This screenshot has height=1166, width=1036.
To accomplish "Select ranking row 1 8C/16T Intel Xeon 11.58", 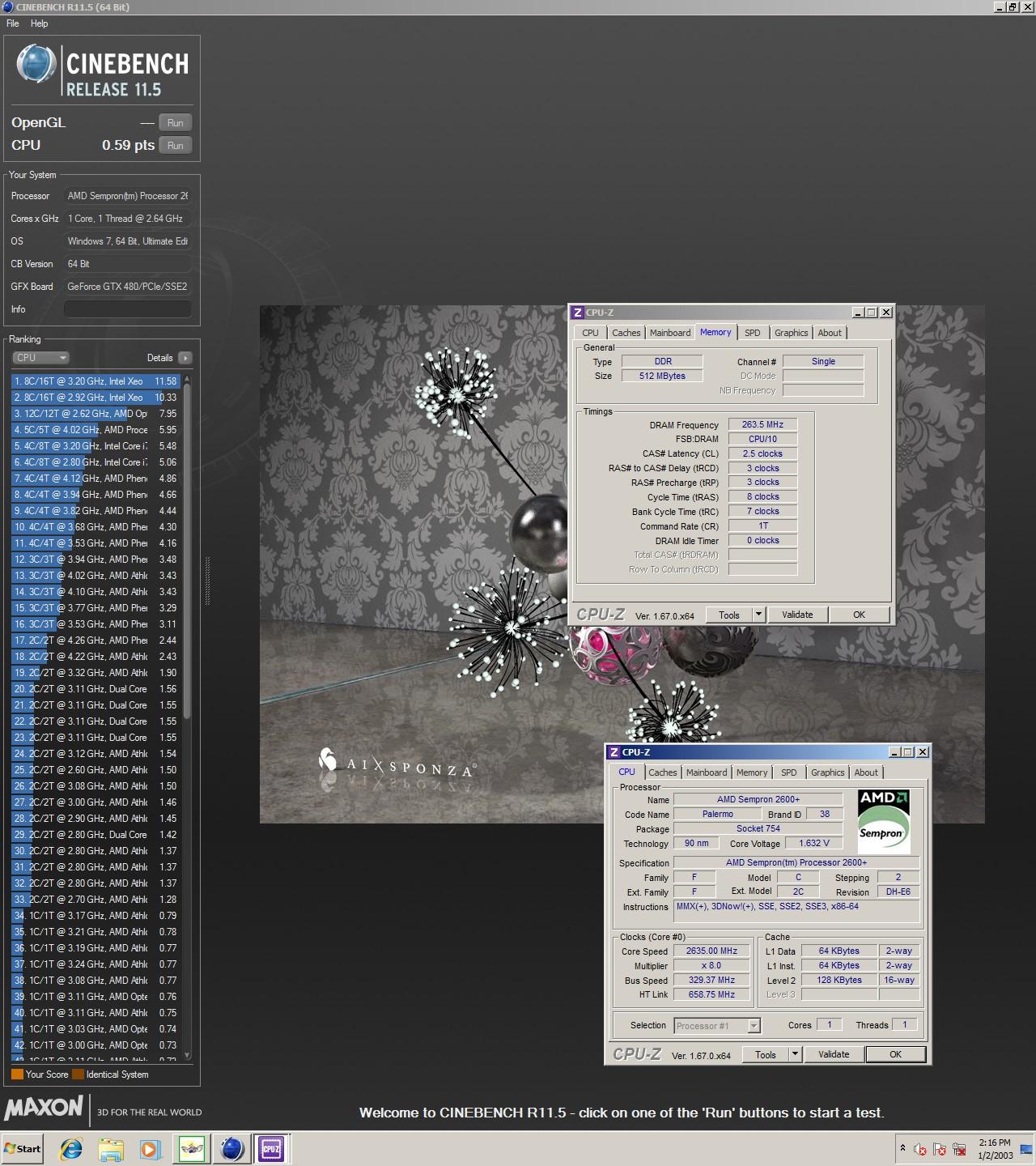I will (x=96, y=381).
